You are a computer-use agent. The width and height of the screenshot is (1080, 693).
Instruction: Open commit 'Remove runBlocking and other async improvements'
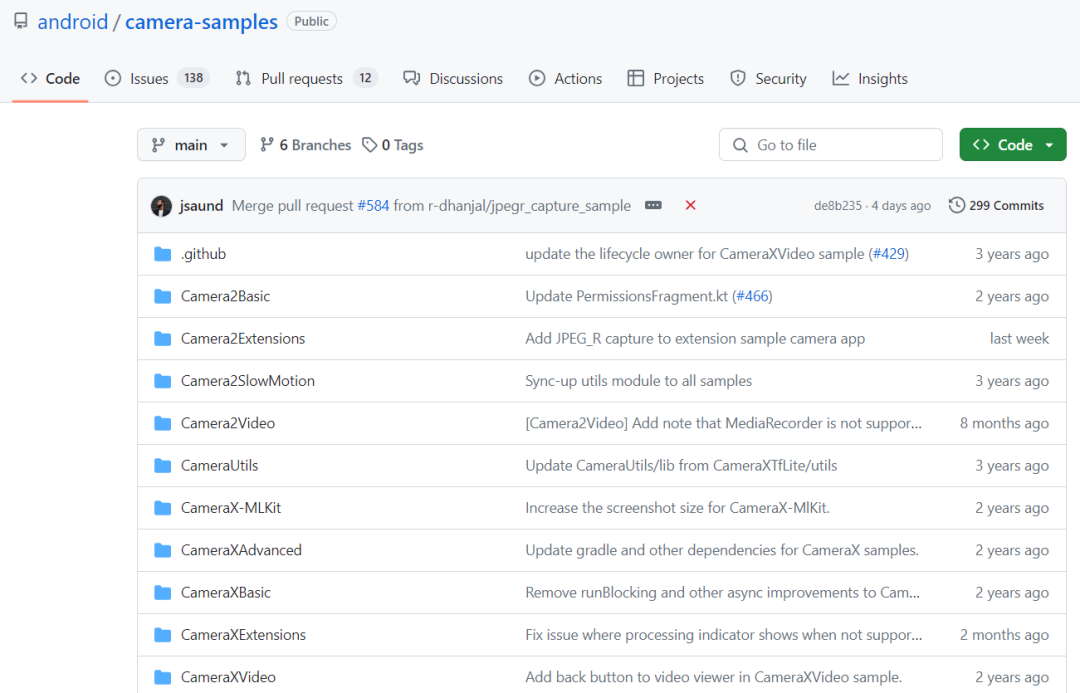pos(723,593)
